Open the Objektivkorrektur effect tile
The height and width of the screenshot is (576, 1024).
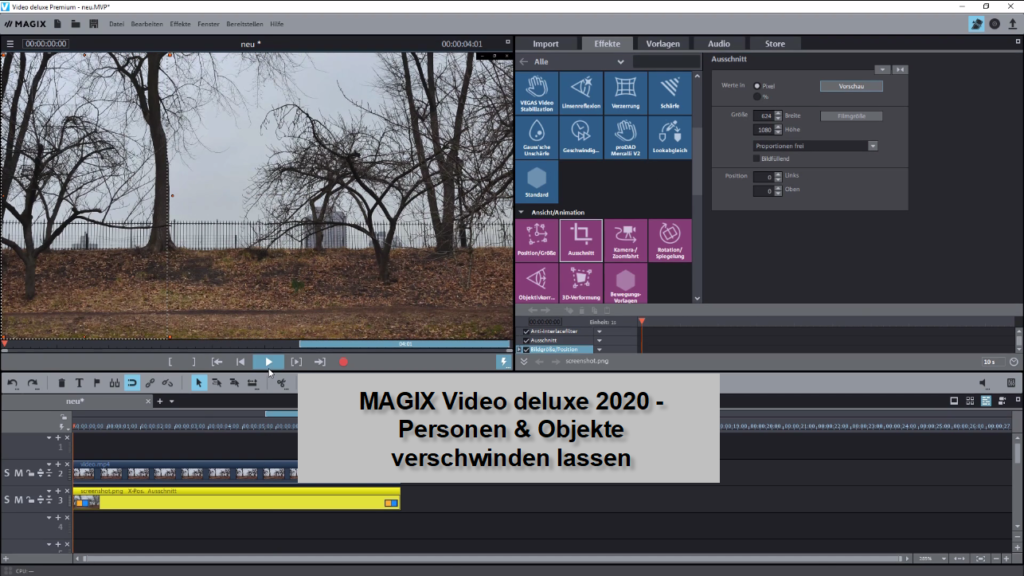537,283
